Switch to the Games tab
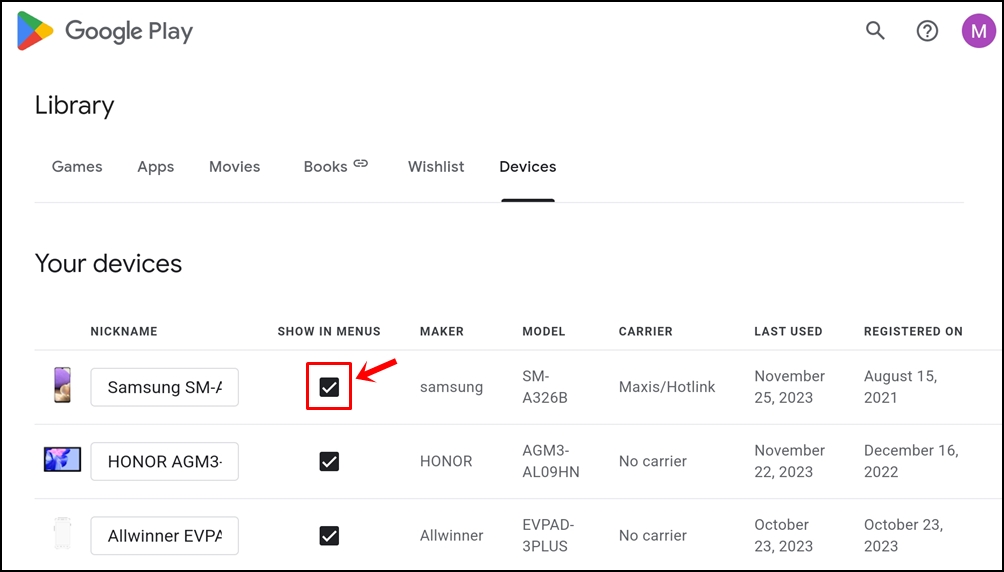Viewport: 1004px width, 572px height. (77, 167)
